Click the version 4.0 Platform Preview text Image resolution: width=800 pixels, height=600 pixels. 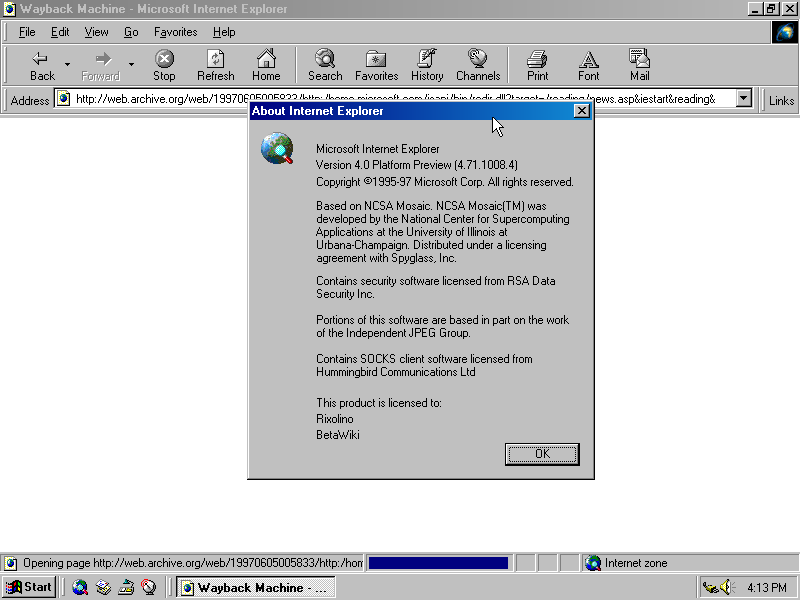coord(416,165)
